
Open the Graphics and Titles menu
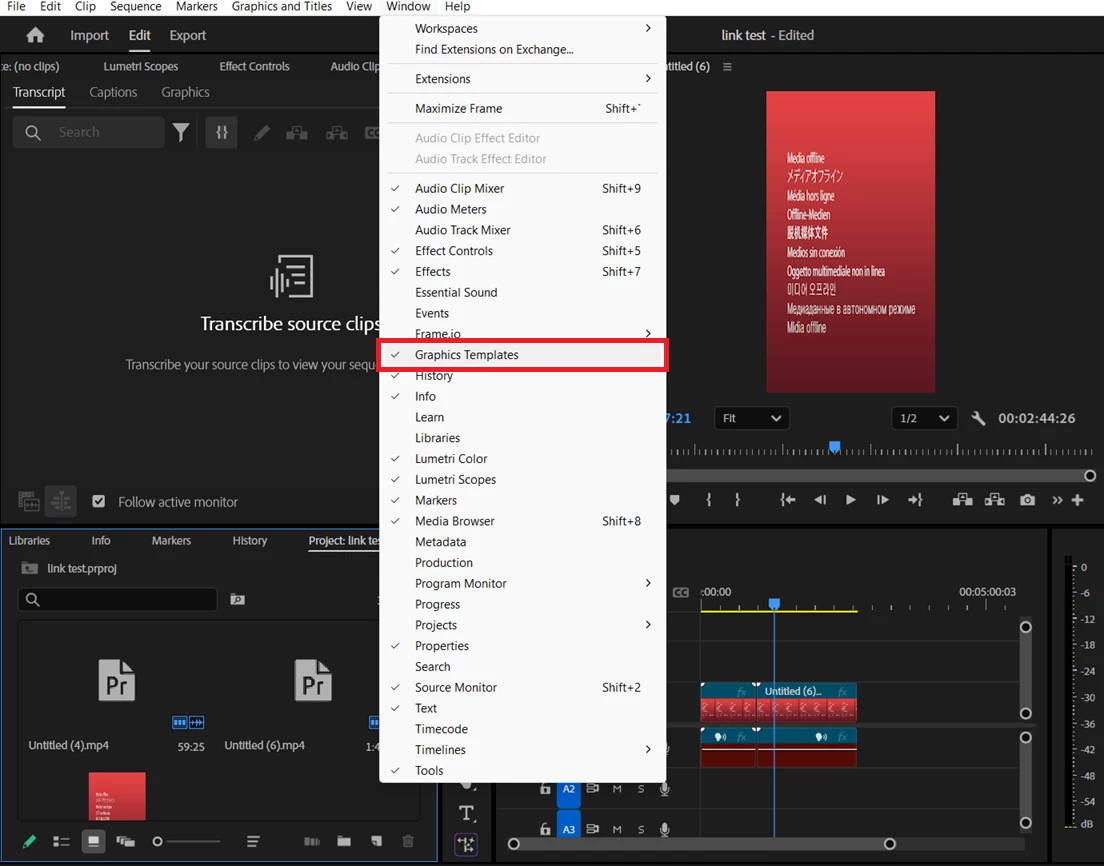[282, 6]
